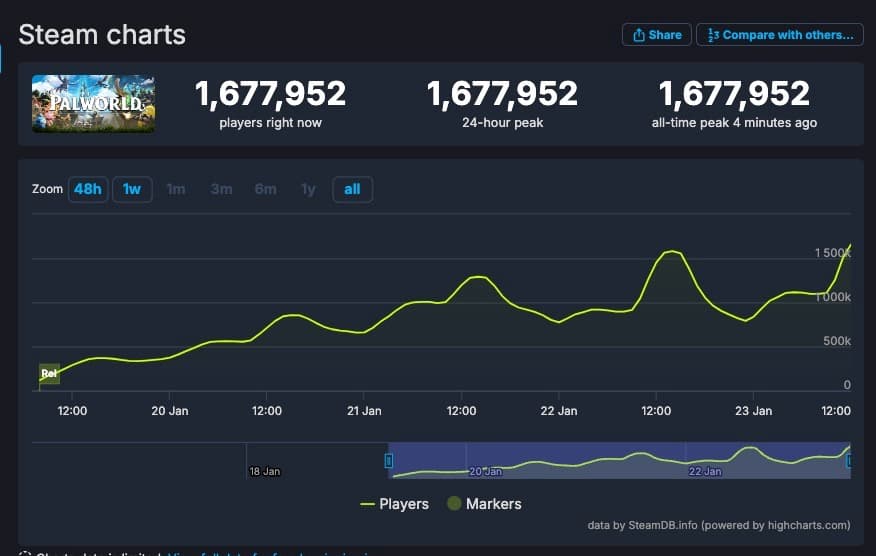Set chart zoom to all
The height and width of the screenshot is (556, 876).
[x=352, y=189]
